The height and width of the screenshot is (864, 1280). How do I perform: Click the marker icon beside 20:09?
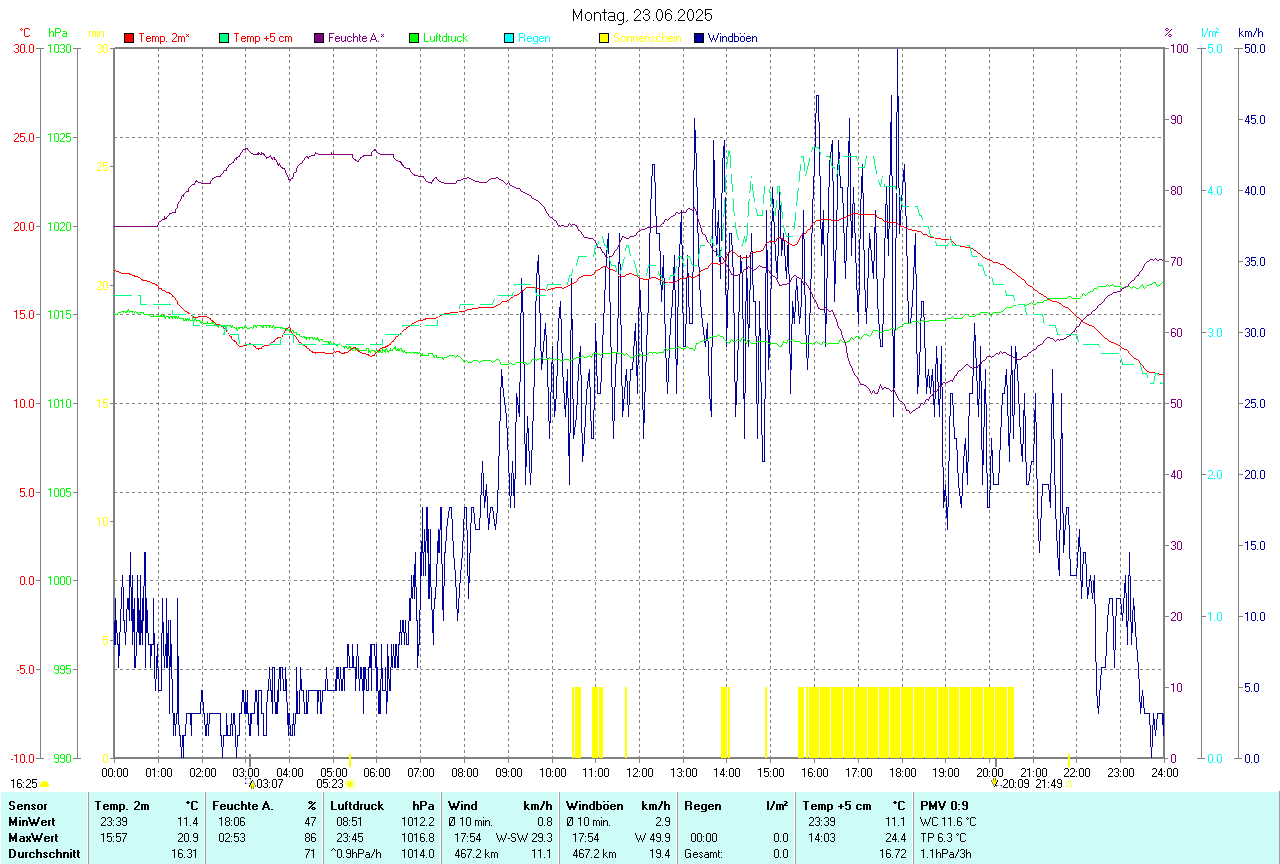(995, 784)
